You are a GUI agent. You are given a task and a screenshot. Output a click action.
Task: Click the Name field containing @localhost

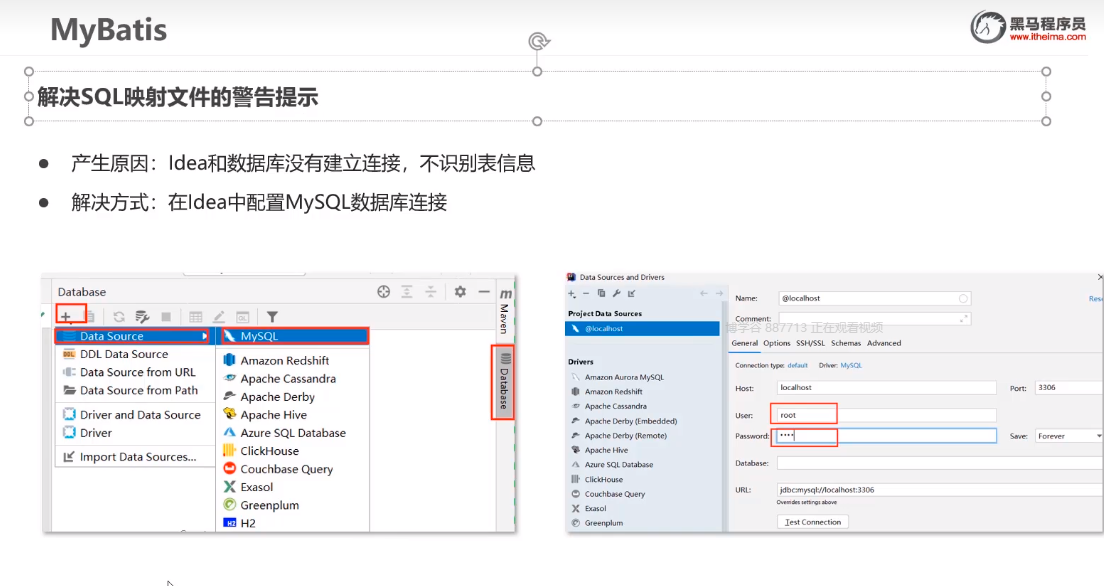tap(874, 299)
